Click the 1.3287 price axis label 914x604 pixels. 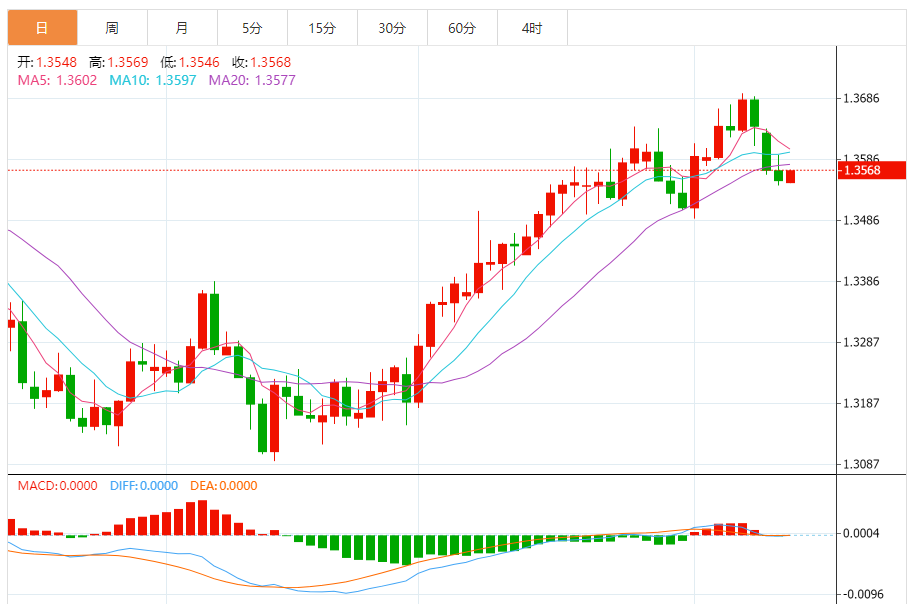click(x=861, y=342)
